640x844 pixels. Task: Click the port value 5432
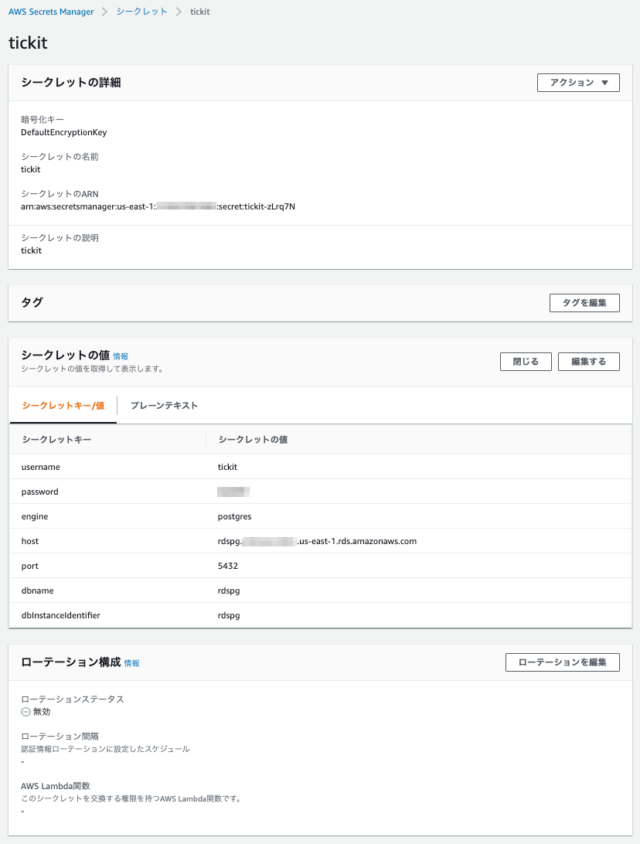click(228, 566)
